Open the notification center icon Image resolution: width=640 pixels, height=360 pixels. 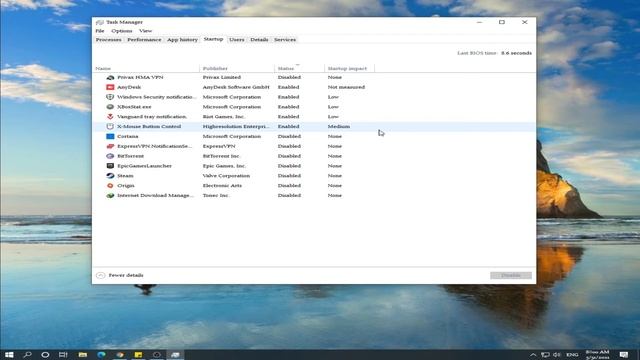(624, 355)
